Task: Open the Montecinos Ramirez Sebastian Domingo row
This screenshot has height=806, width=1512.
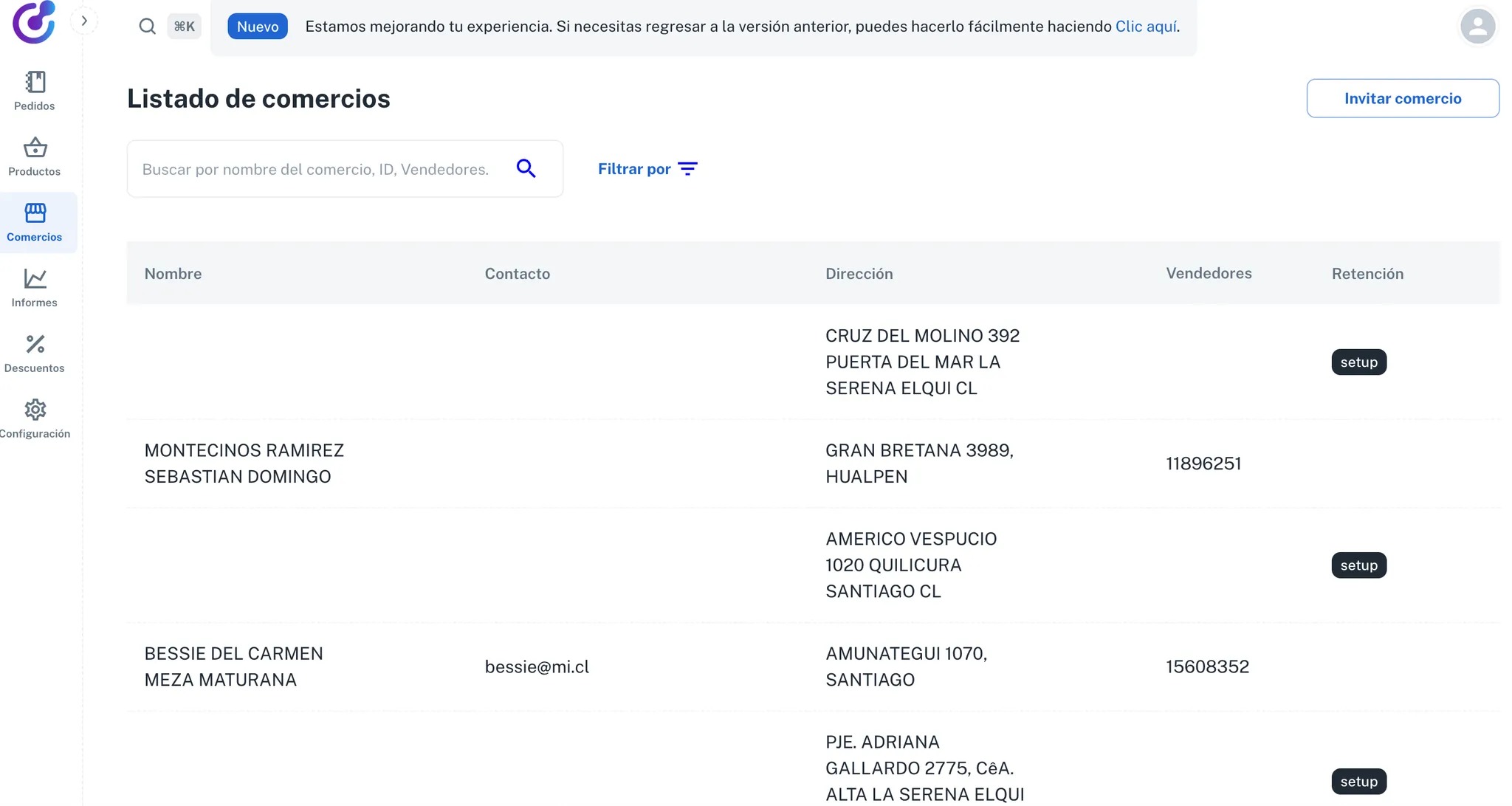Action: 244,464
